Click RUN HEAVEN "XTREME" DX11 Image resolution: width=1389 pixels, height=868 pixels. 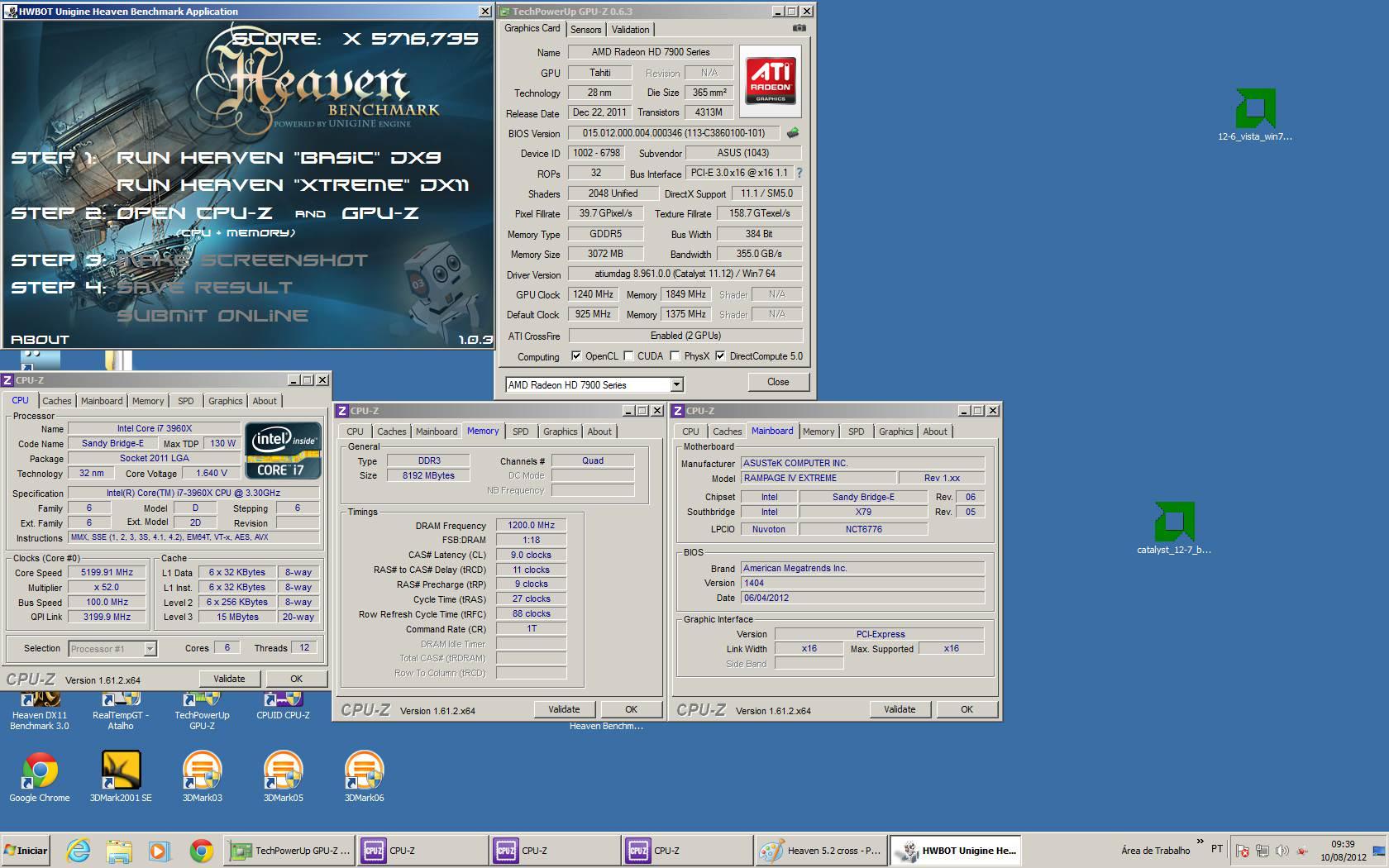293,185
